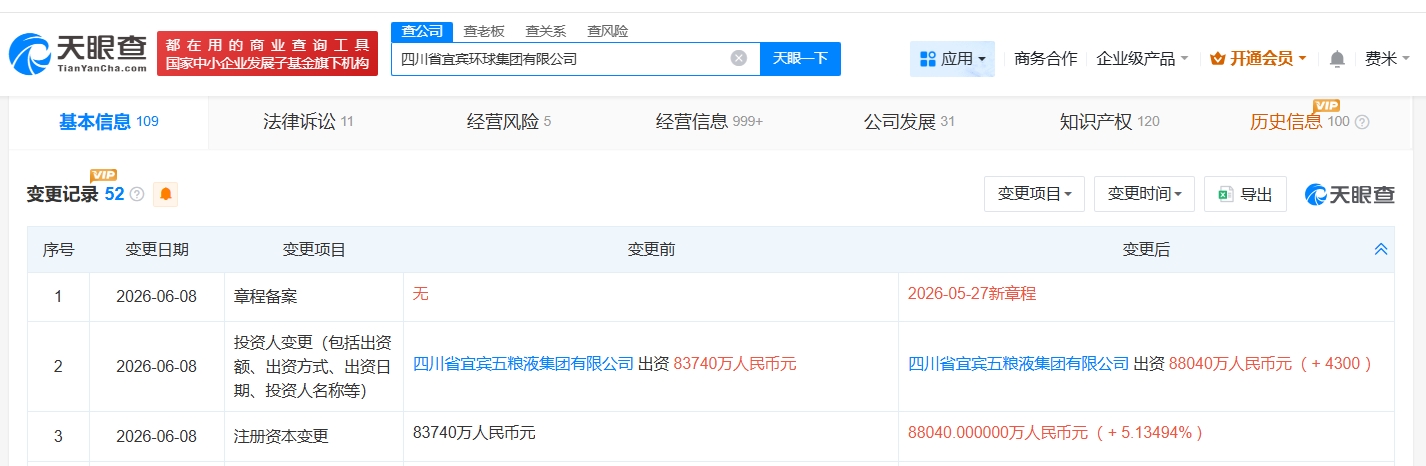
Task: Open the 商务合作 link
Action: (1045, 59)
